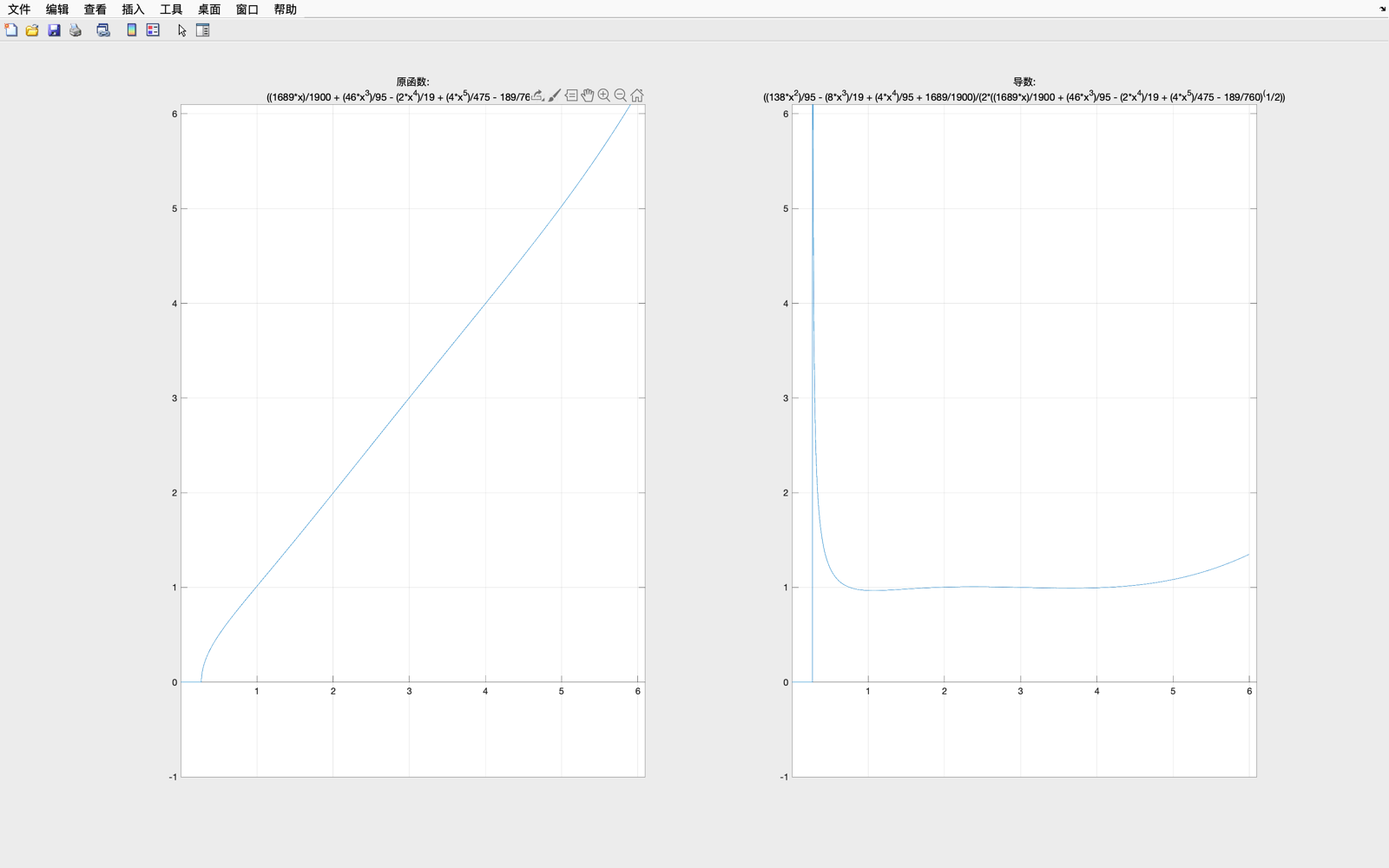Select the blue curve in the left plot
The height and width of the screenshot is (868, 1389).
pyautogui.click(x=409, y=398)
